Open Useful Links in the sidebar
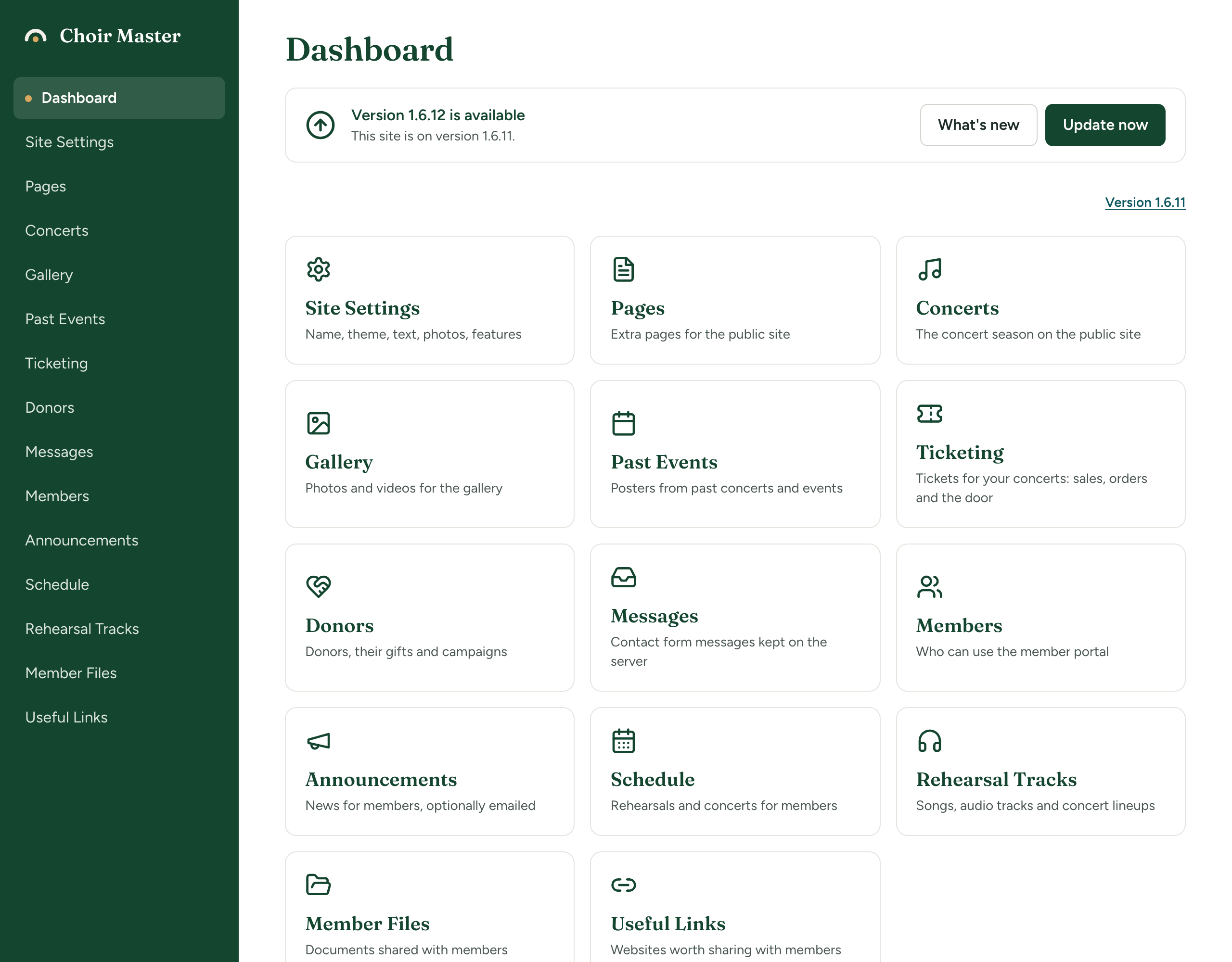 pos(119,718)
